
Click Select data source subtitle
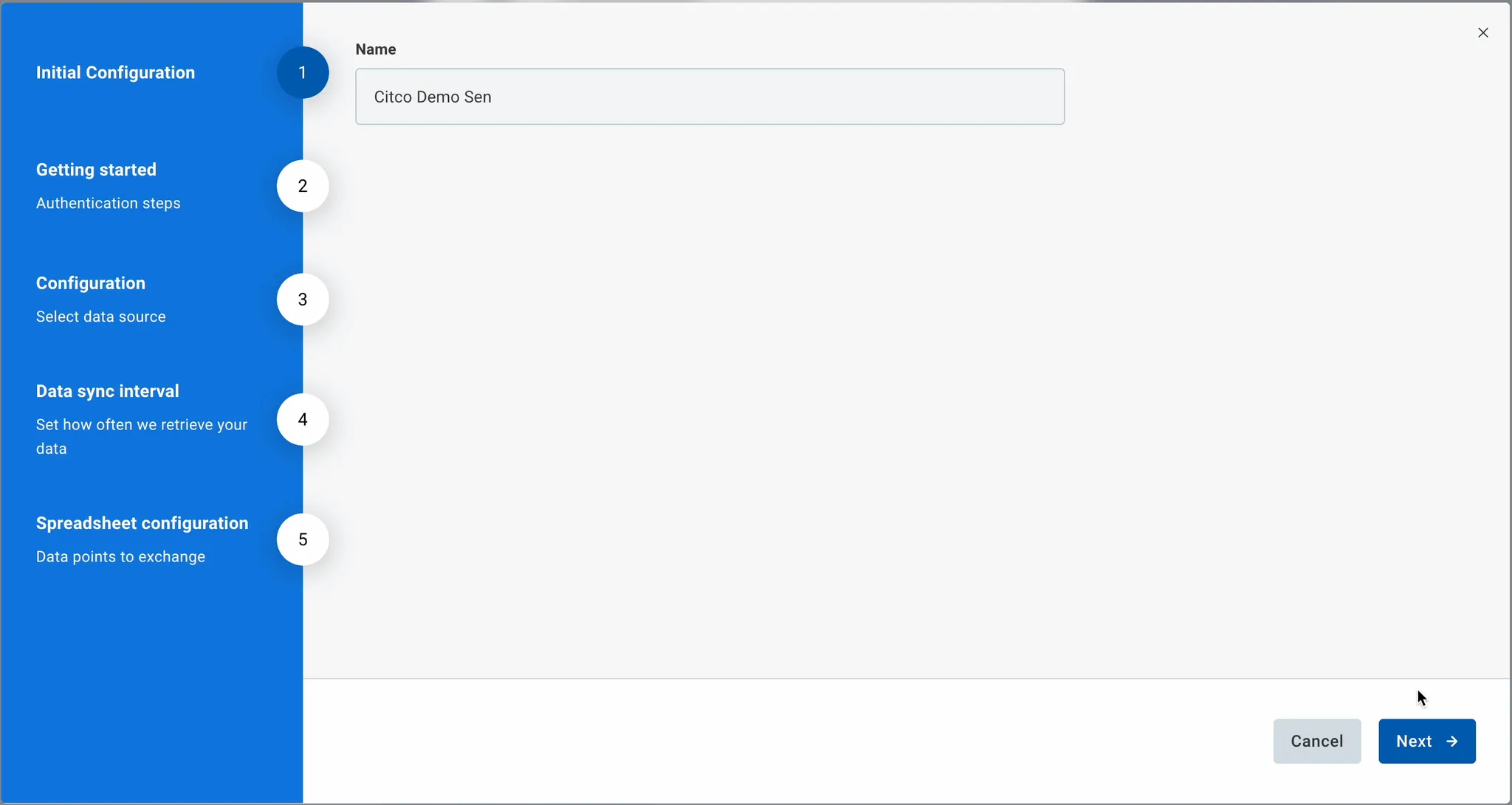point(101,317)
